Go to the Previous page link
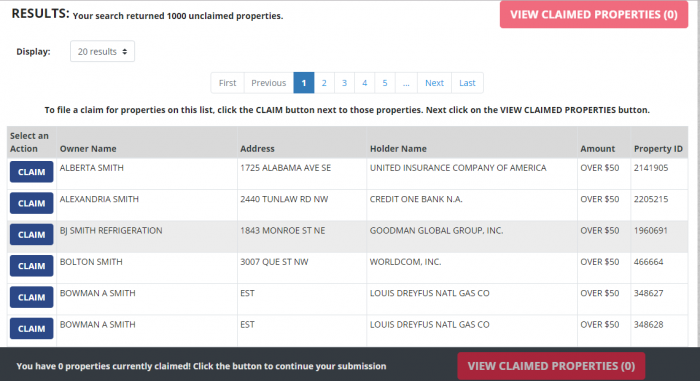The image size is (700, 381). click(268, 83)
